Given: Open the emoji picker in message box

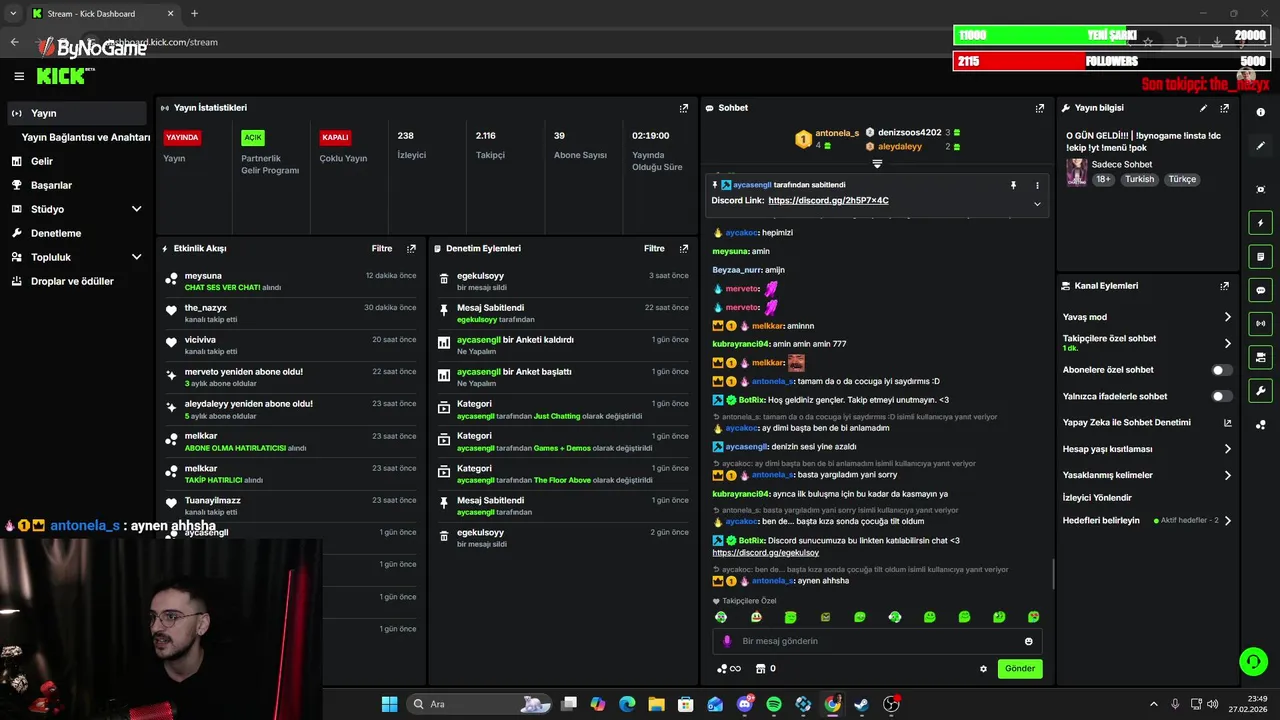Looking at the screenshot, I should pos(1028,641).
